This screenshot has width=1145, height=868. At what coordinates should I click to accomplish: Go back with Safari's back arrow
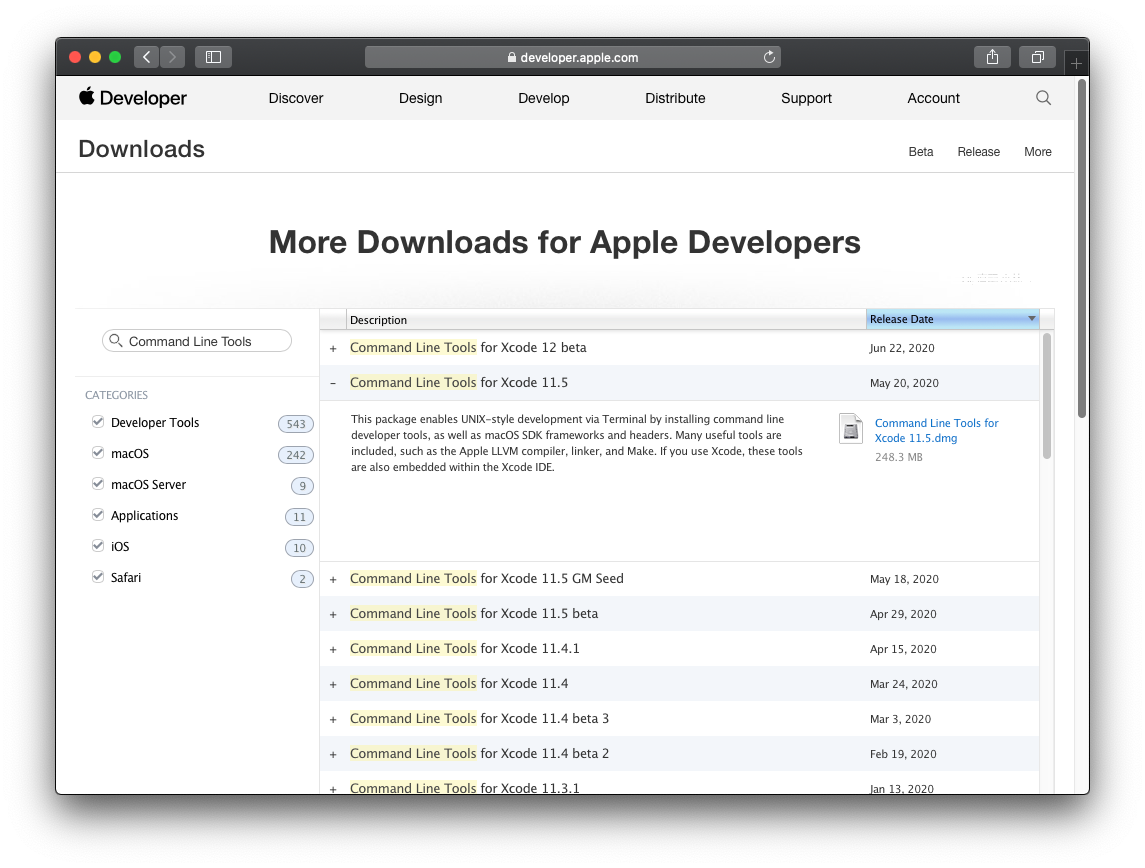point(147,57)
